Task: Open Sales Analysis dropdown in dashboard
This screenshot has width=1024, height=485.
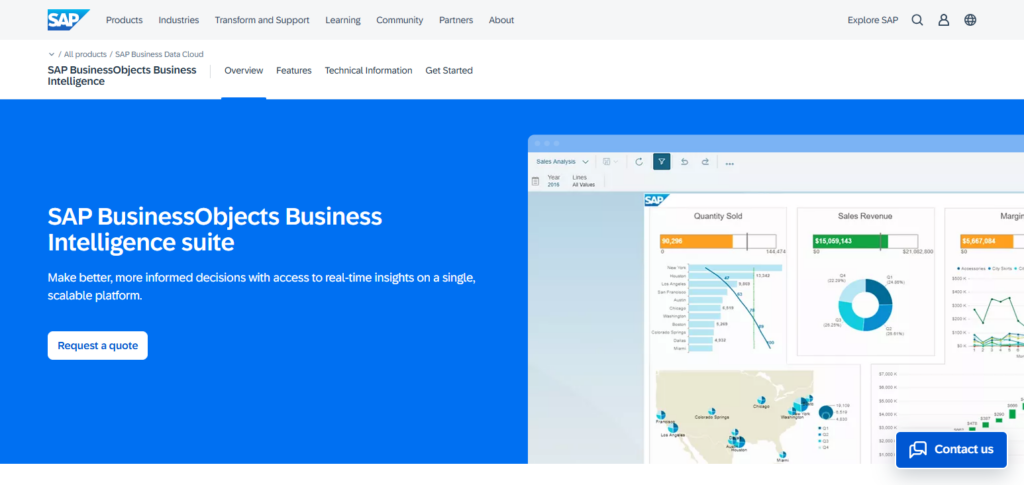Action: (x=562, y=161)
